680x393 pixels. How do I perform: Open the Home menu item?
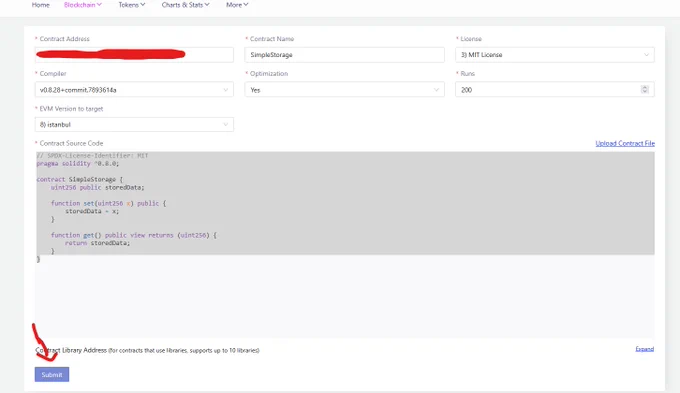[x=40, y=5]
